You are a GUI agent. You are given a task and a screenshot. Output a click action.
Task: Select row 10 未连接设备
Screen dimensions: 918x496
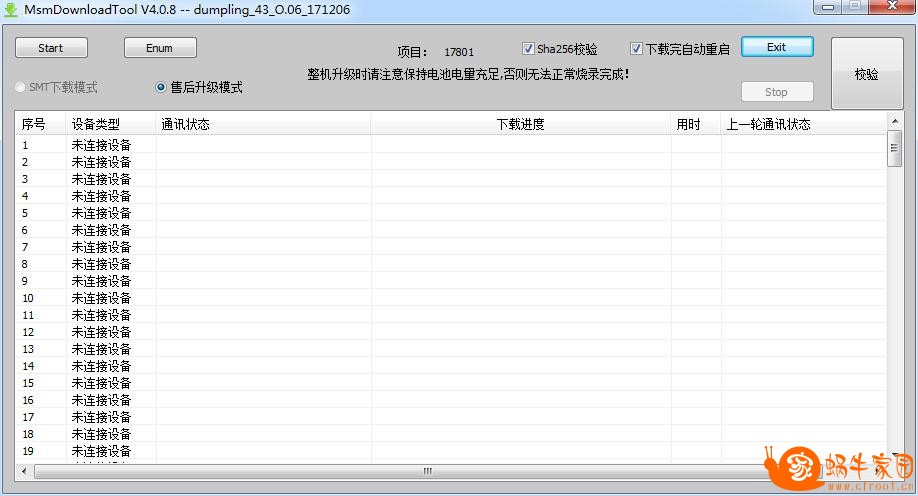(x=451, y=297)
